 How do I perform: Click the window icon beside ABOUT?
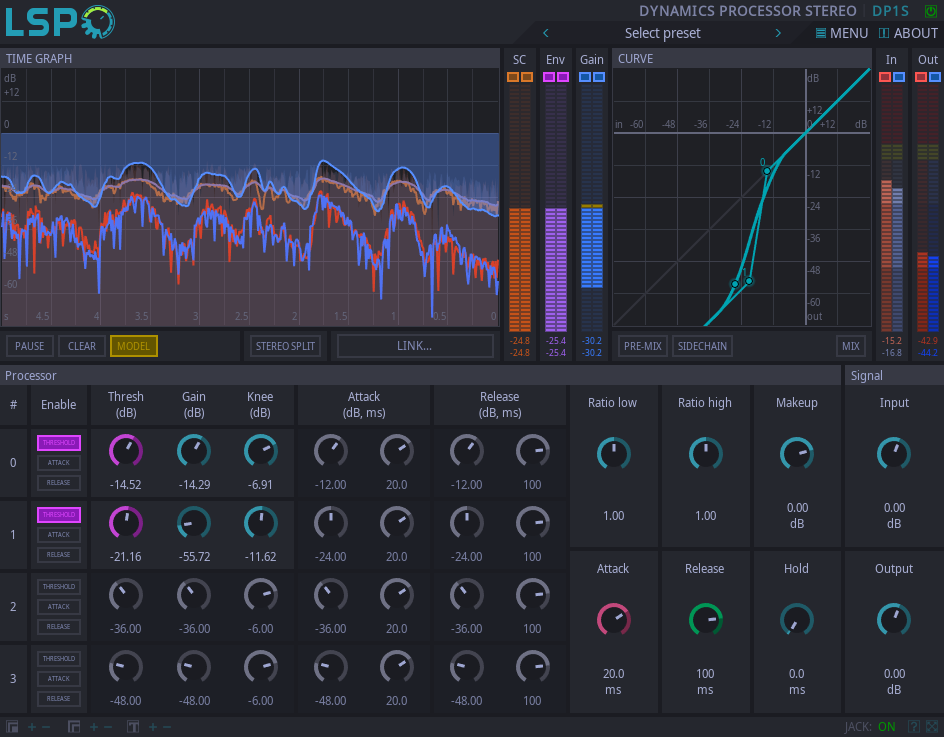coord(884,33)
